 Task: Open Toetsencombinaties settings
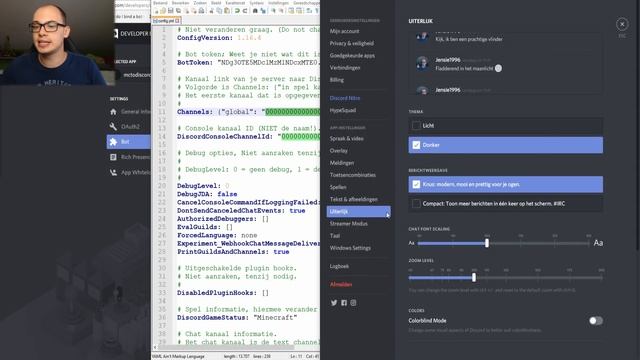point(353,175)
